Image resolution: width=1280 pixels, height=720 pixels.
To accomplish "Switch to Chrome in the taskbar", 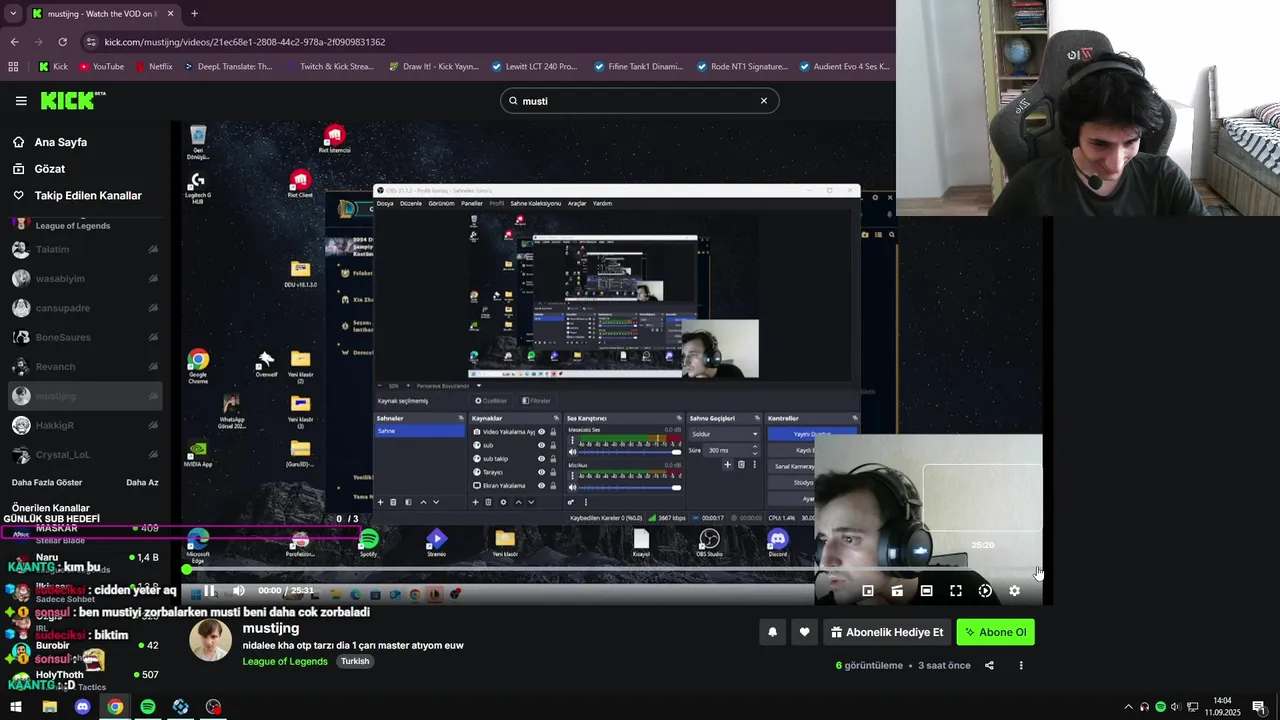I will (115, 707).
